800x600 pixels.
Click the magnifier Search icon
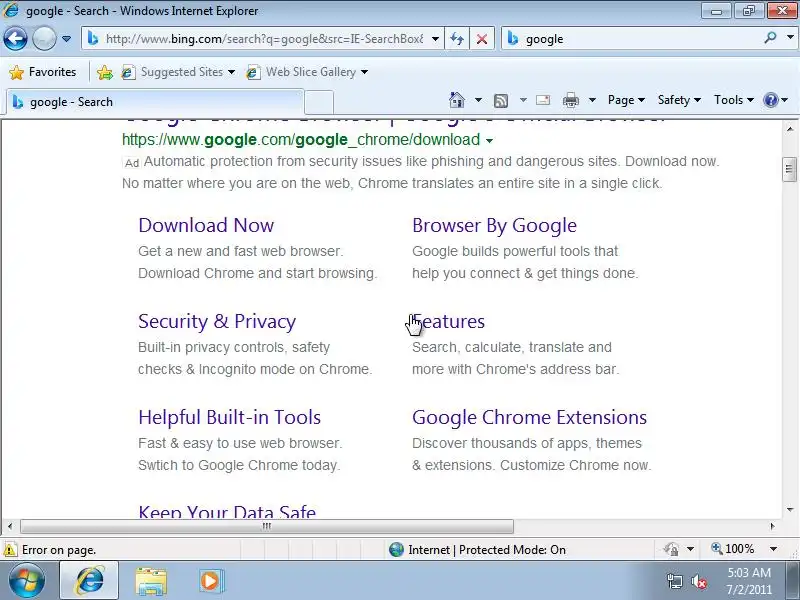point(770,38)
